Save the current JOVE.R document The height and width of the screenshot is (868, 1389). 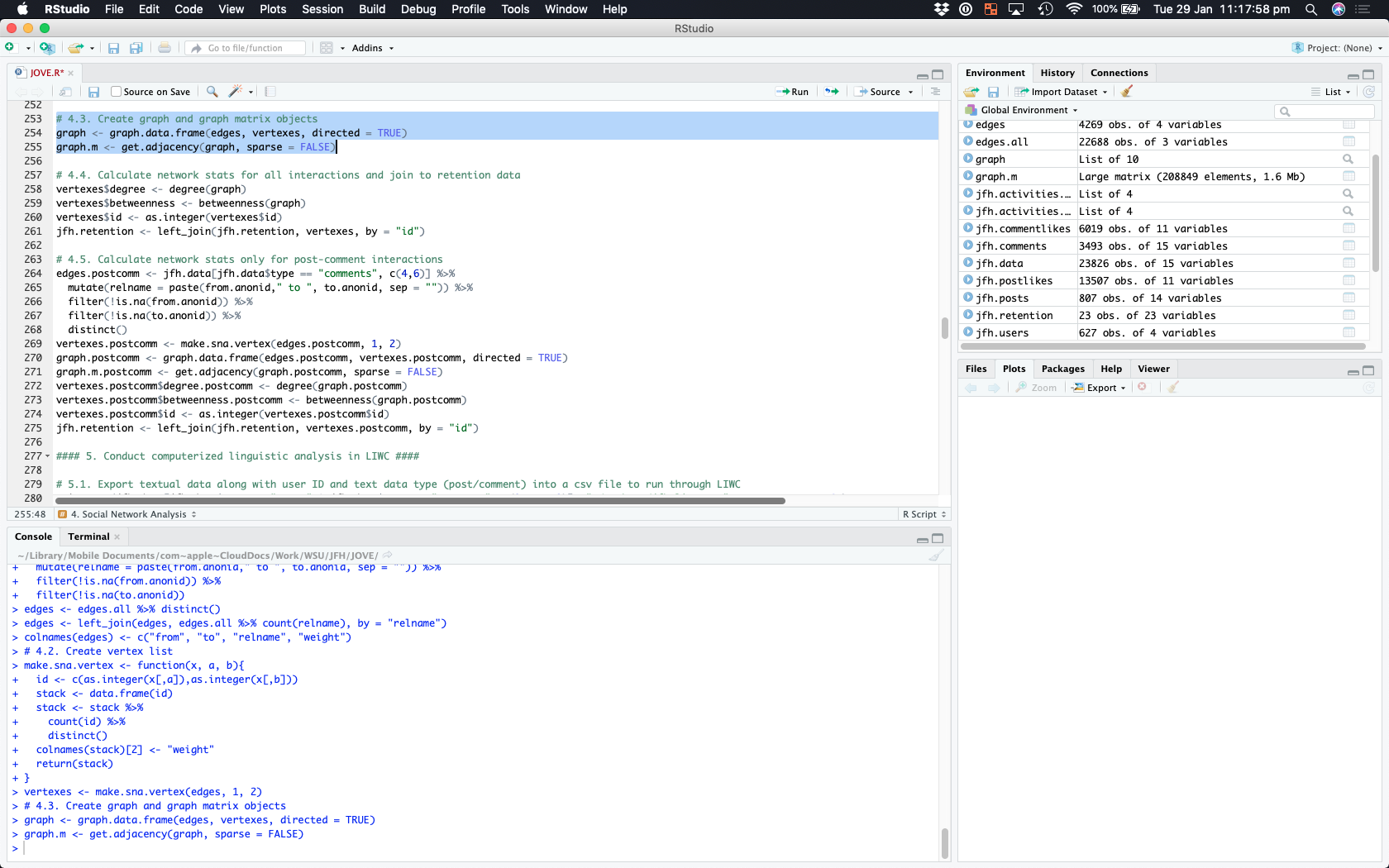(94, 92)
